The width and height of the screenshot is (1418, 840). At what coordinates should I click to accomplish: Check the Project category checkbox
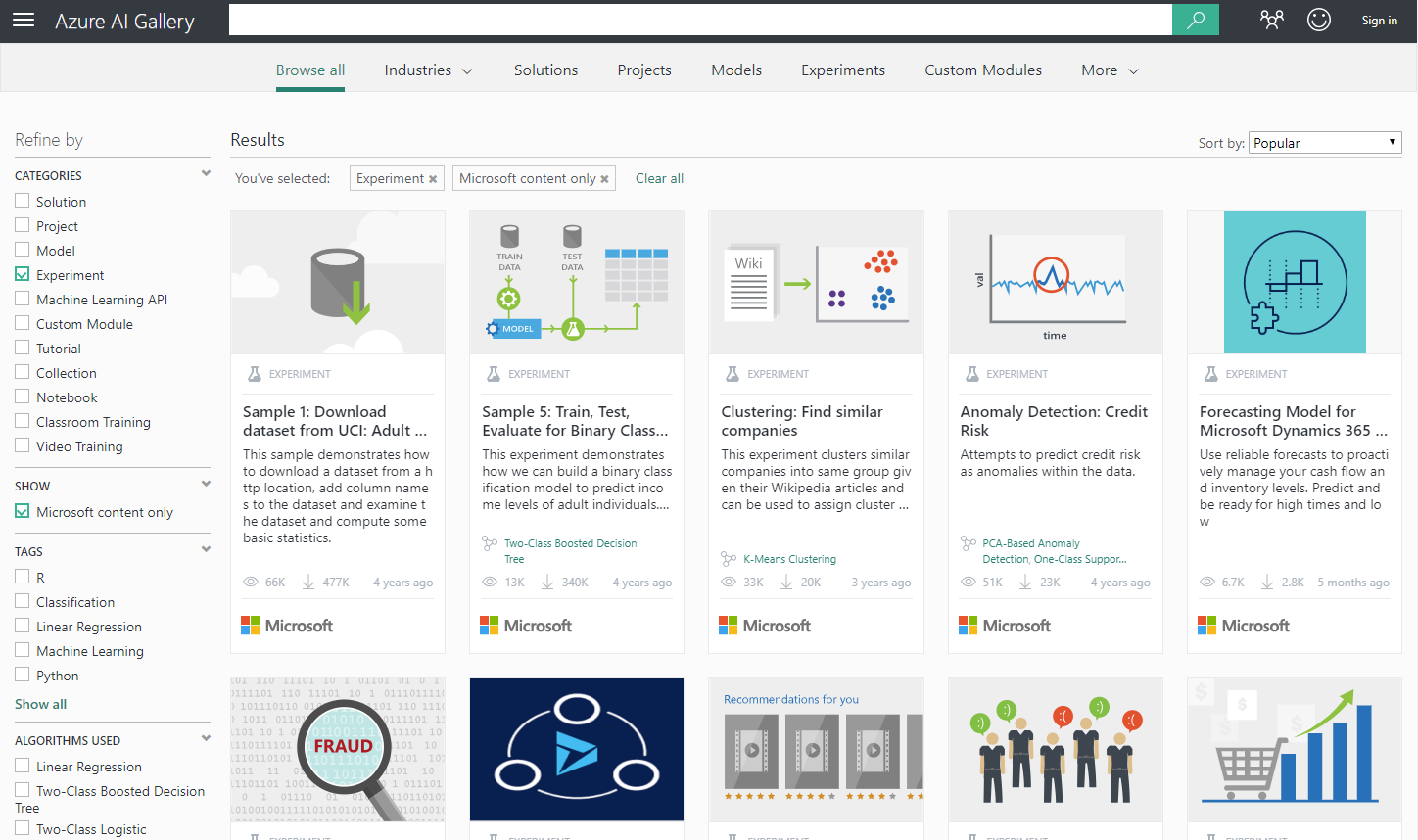[23, 225]
